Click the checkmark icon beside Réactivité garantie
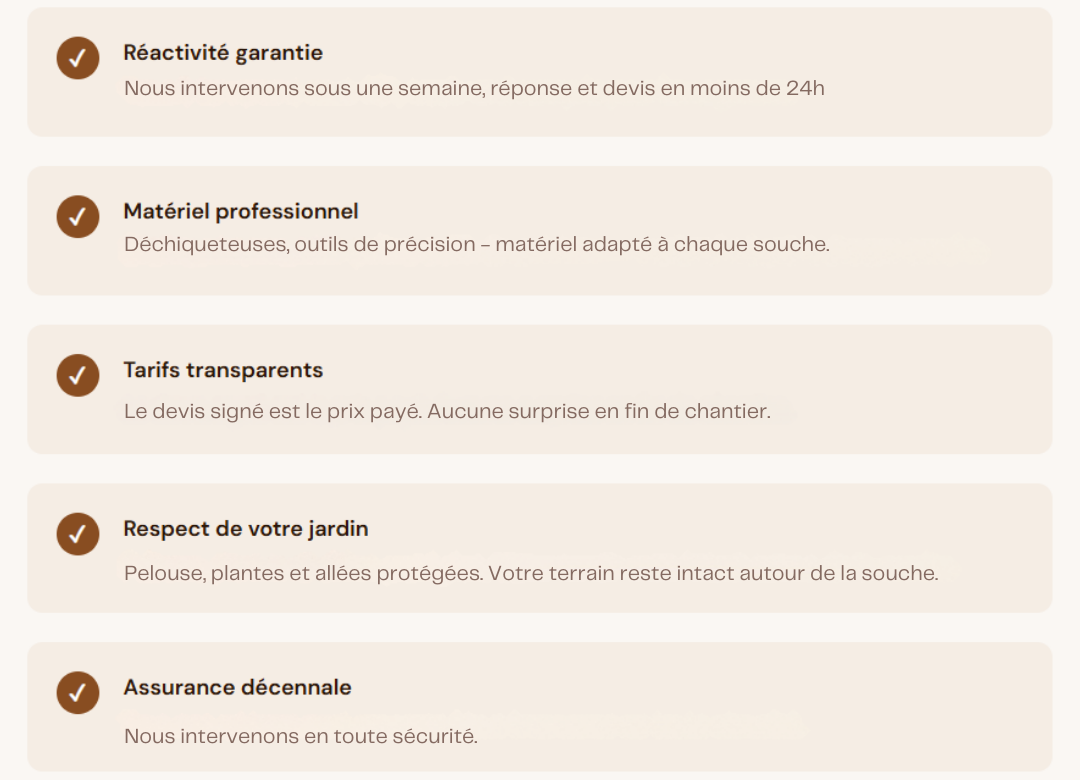 pyautogui.click(x=78, y=58)
